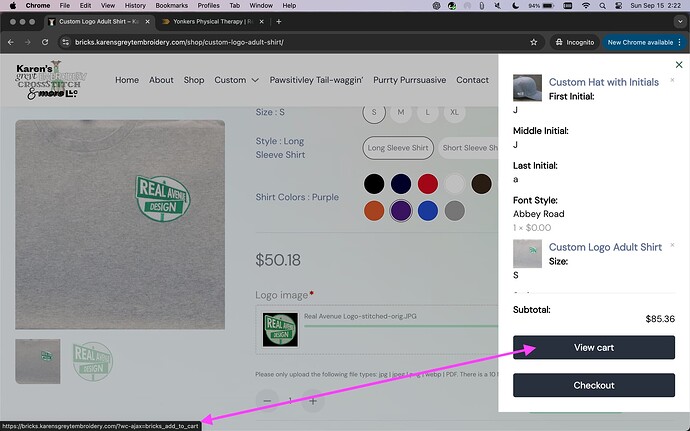Open Purrty Purrsuasive page
The height and width of the screenshot is (431, 690).
pos(410,80)
